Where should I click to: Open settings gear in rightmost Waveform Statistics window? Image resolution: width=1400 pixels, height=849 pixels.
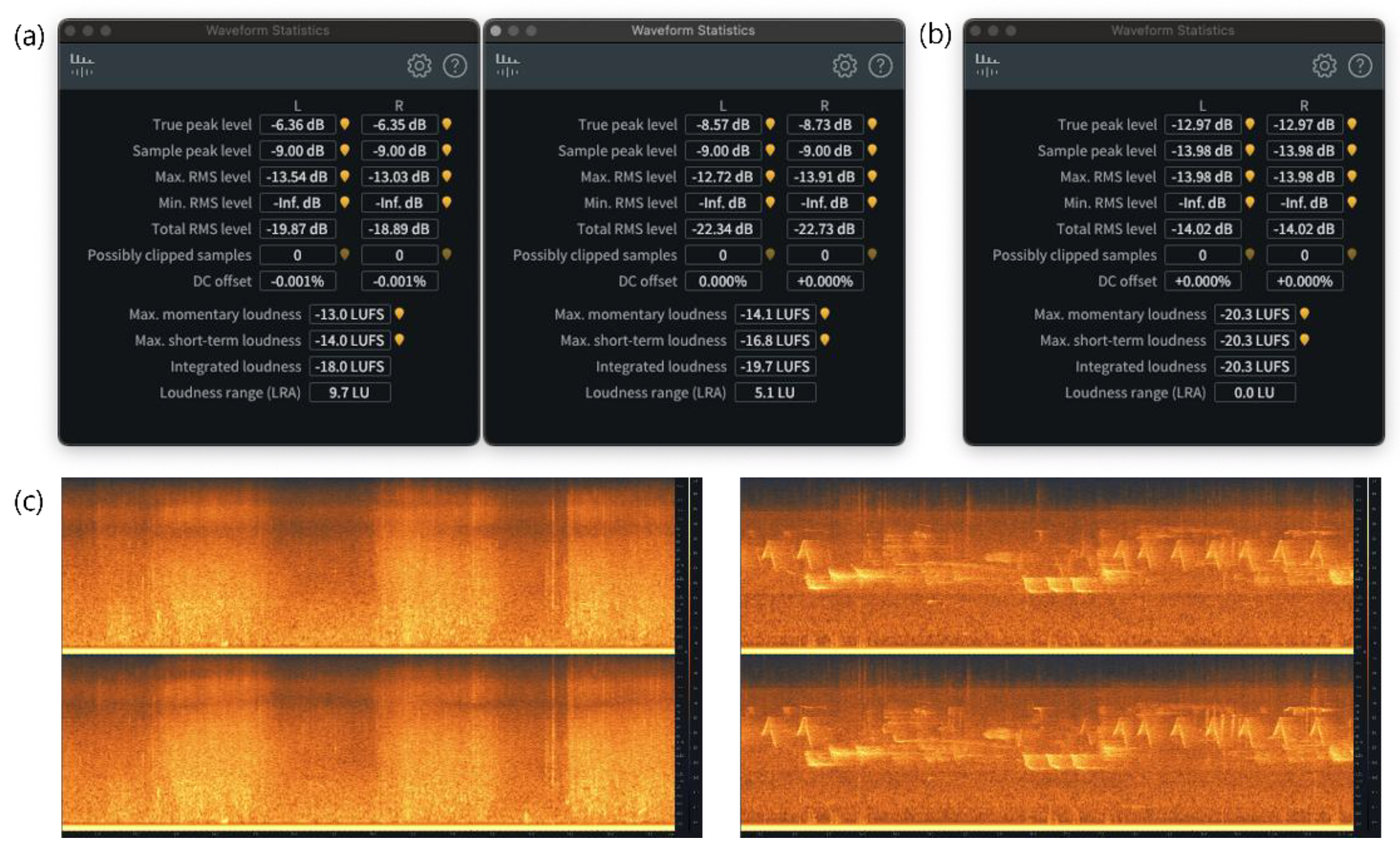1324,66
